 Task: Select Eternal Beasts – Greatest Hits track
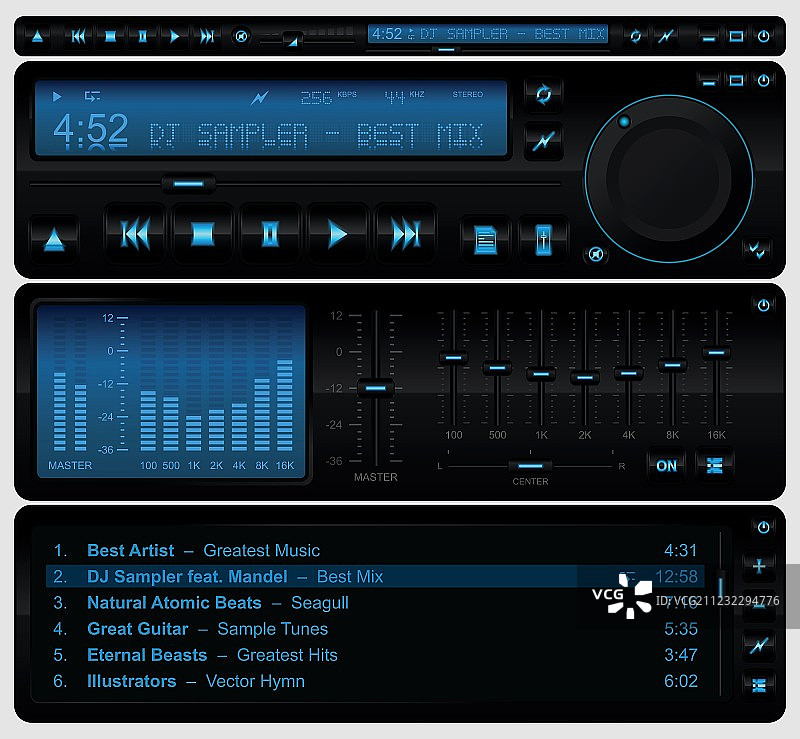pos(212,655)
